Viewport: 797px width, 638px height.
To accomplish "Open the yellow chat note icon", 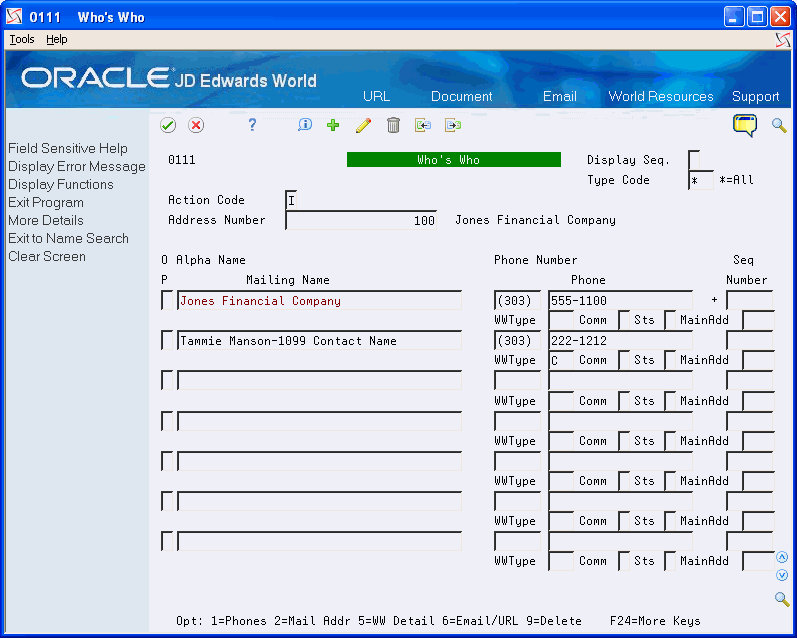I will [x=745, y=125].
